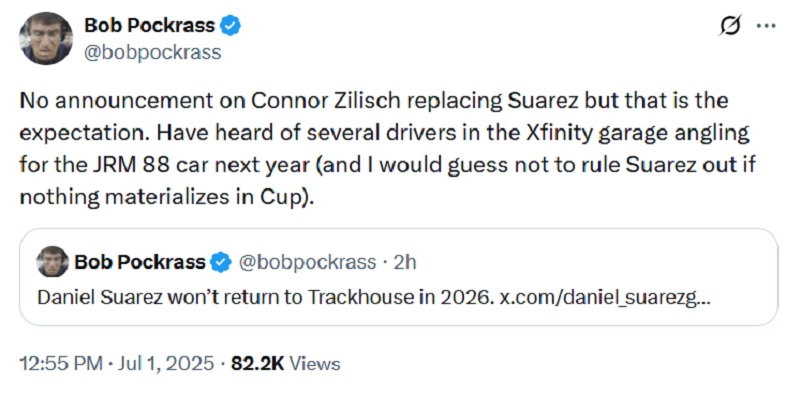Click Bob Pockrass's large profile avatar
Image resolution: width=800 pixels, height=396 pixels.
(x=46, y=39)
